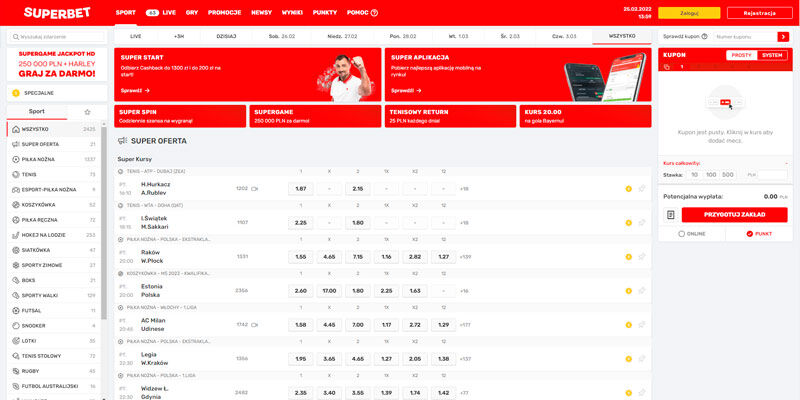Expand +177 markets for AC Milan match
800x400 pixels.
tap(465, 324)
